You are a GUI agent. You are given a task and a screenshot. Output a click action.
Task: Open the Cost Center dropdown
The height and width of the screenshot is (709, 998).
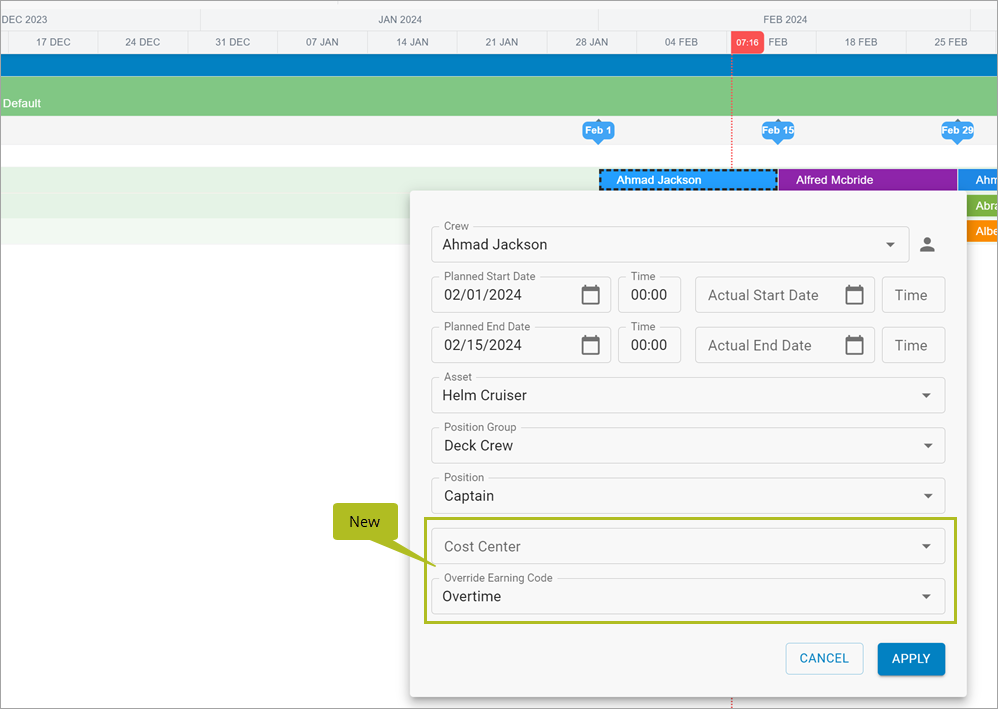click(688, 546)
